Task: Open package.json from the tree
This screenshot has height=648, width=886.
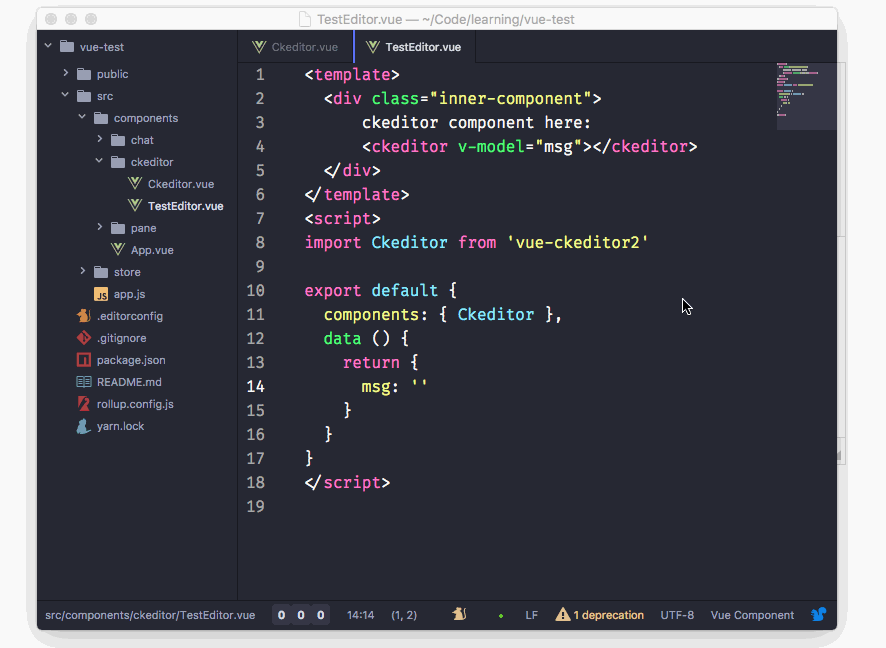Action: click(x=131, y=360)
